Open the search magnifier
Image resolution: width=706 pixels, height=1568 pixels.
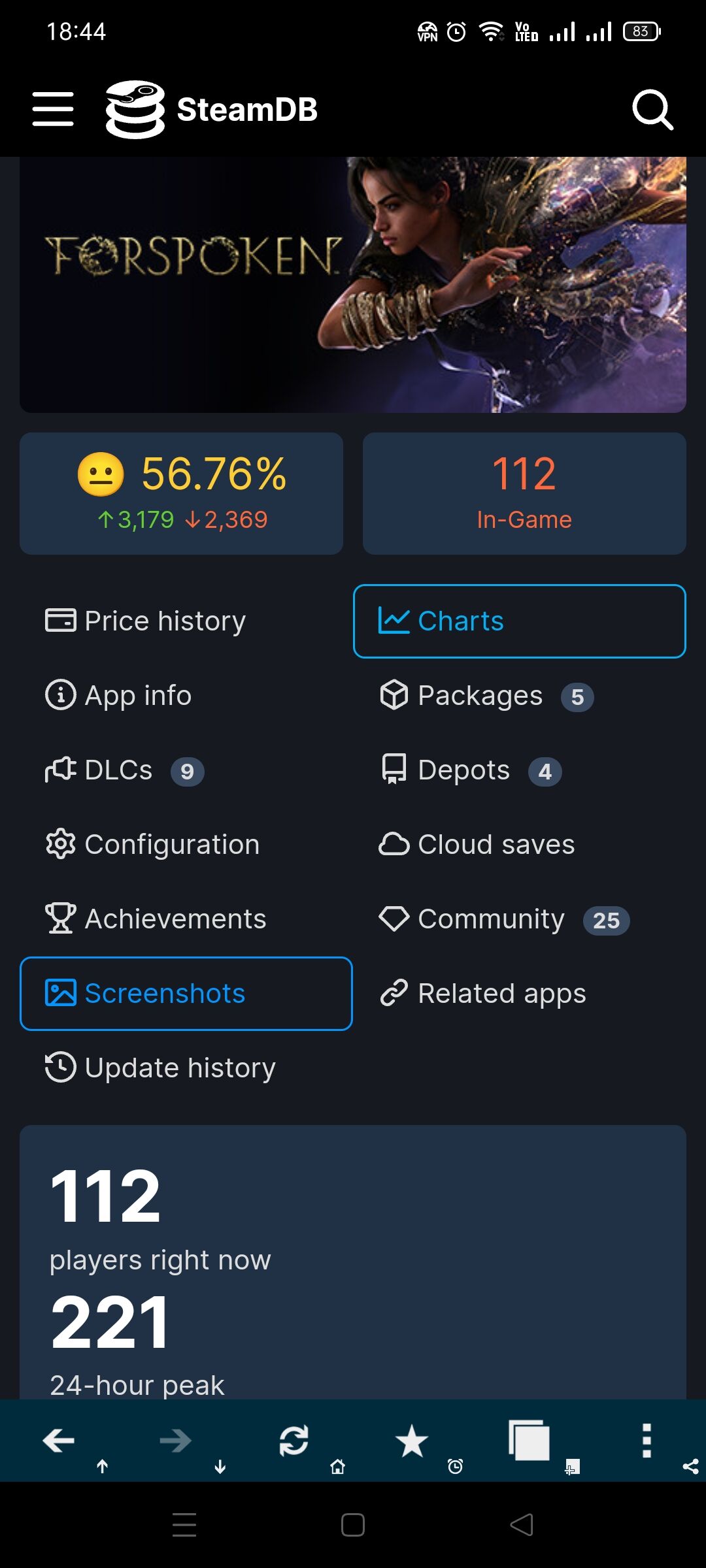[x=652, y=109]
